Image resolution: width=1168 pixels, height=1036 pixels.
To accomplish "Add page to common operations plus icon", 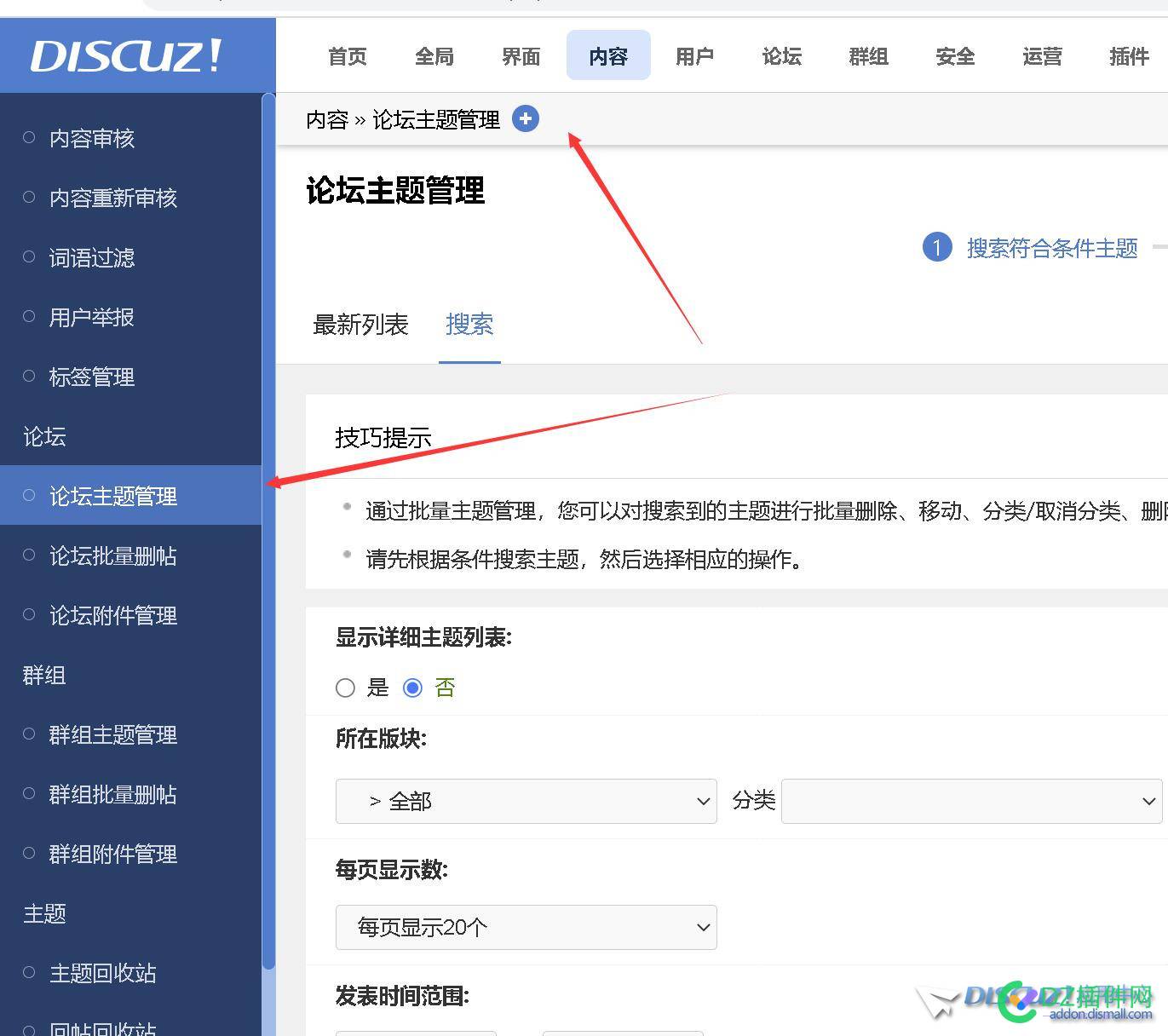I will (526, 119).
